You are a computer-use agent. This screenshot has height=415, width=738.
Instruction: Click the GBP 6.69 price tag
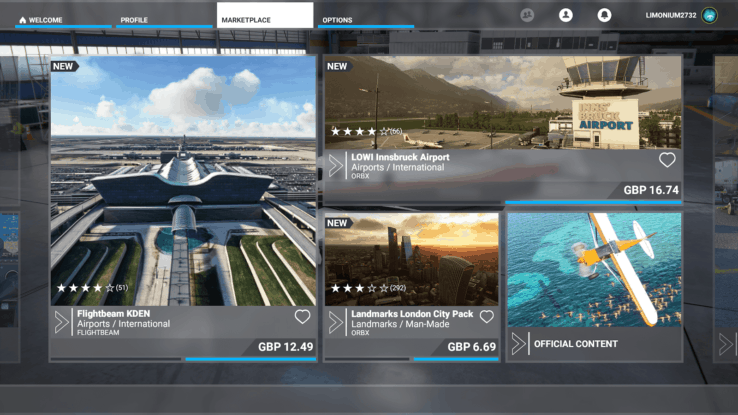pos(471,347)
